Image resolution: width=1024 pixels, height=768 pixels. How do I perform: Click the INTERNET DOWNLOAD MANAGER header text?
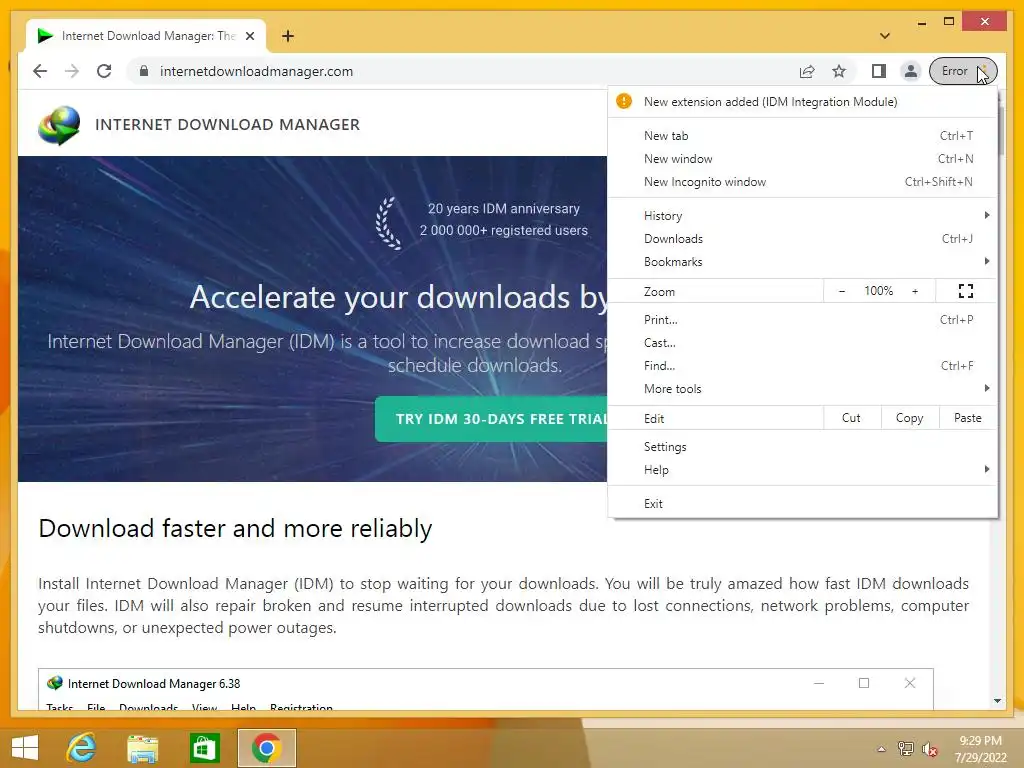tap(227, 125)
